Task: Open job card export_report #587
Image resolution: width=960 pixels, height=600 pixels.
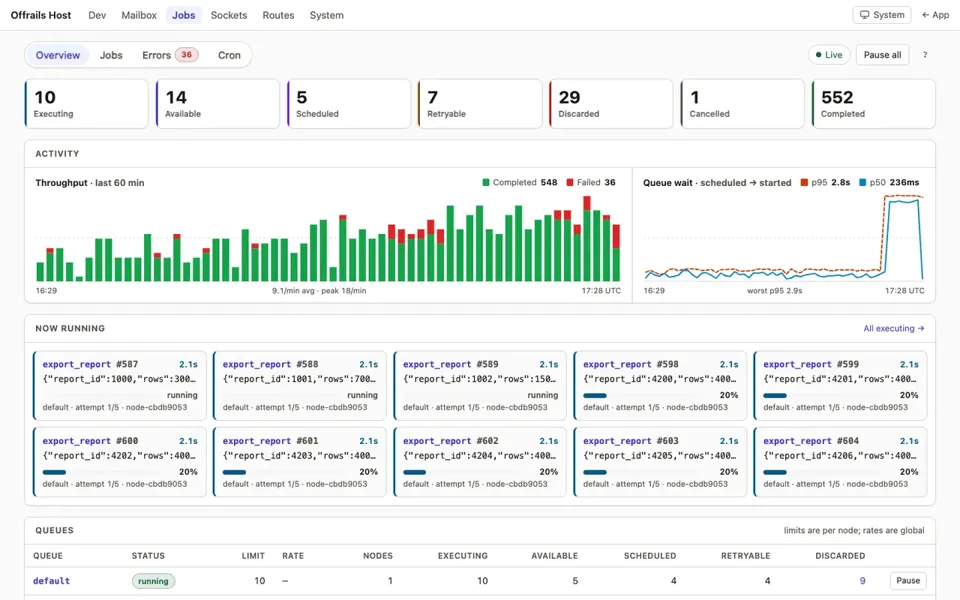Action: [119, 386]
